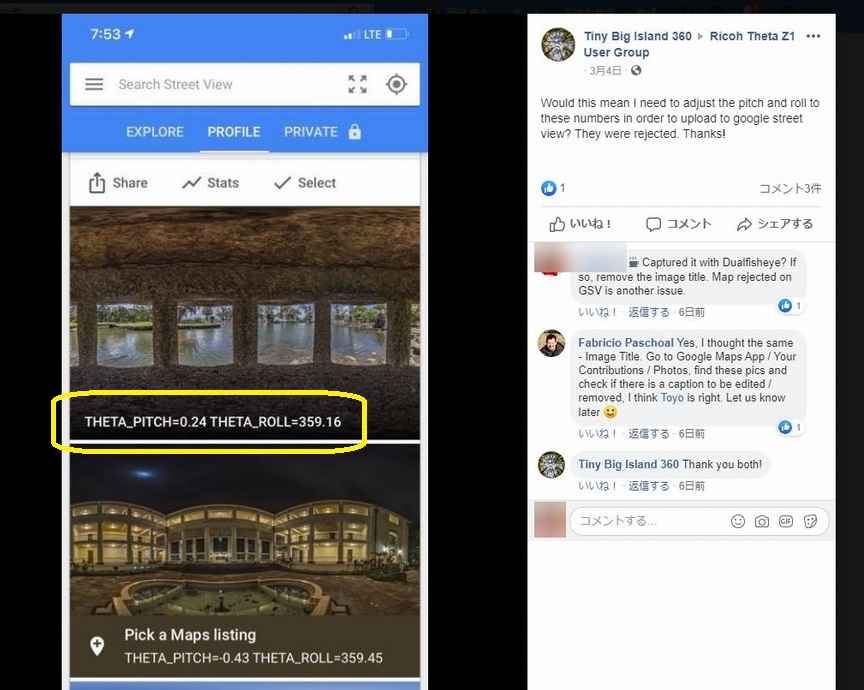Open the emoji picker in comment box
The width and height of the screenshot is (864, 690).
tap(738, 521)
